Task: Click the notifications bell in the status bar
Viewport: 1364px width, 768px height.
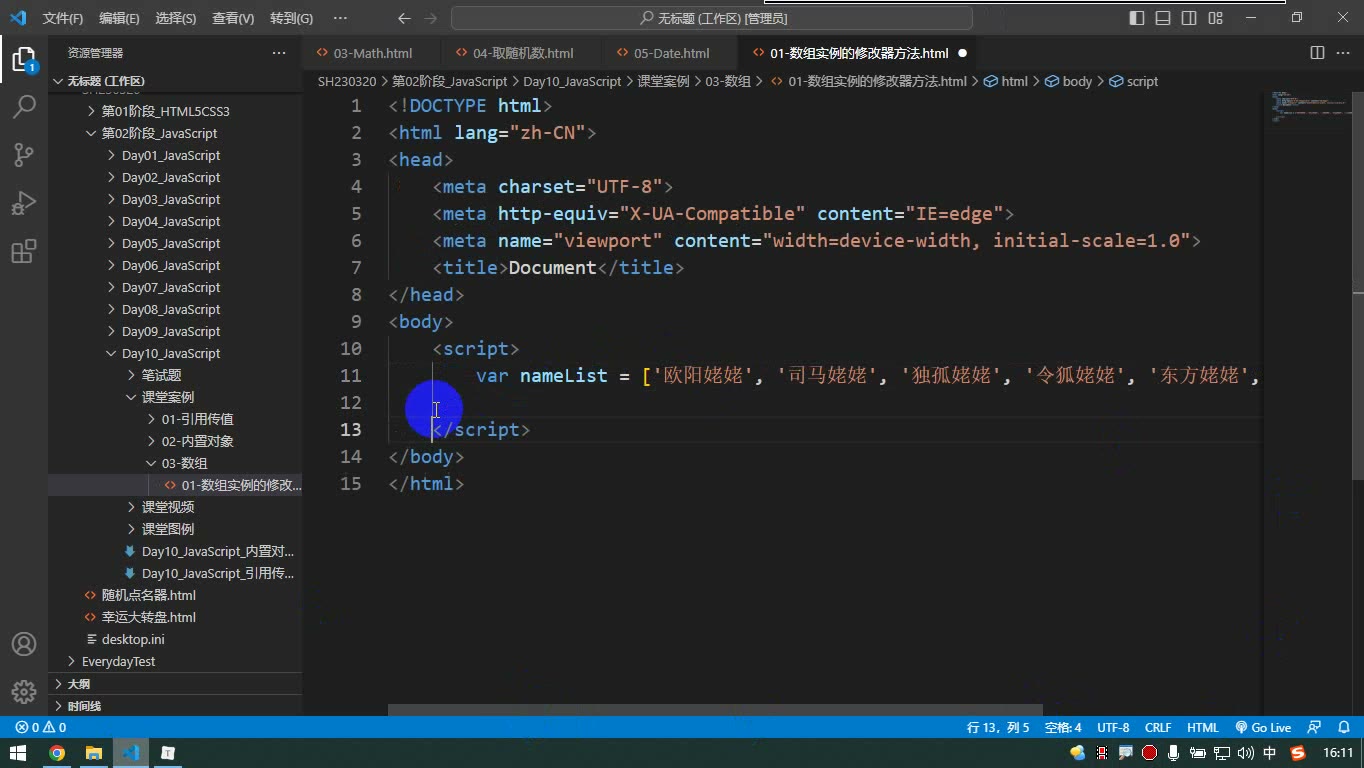Action: pyautogui.click(x=1345, y=727)
